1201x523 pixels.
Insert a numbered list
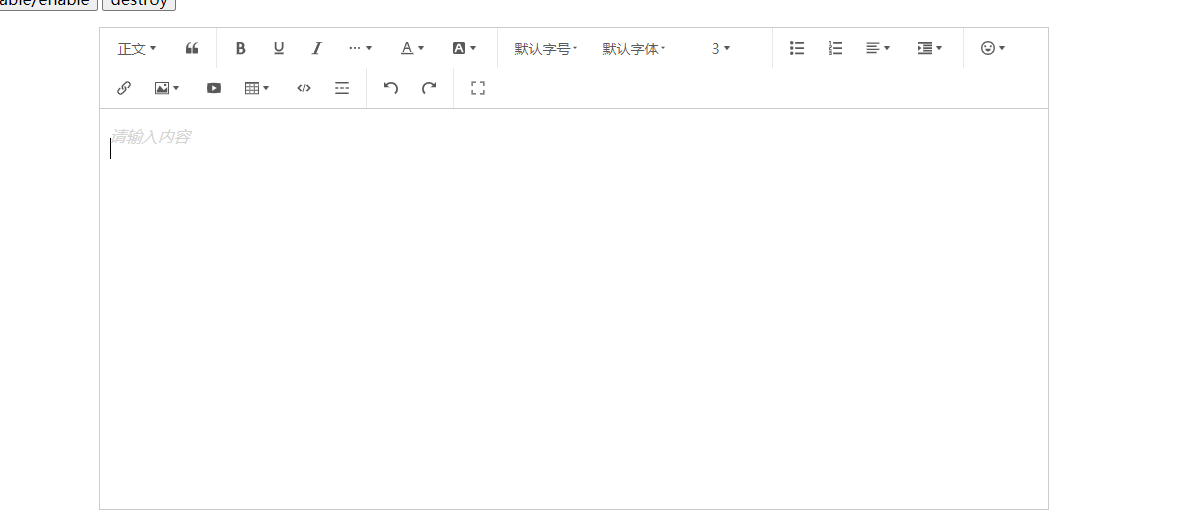pyautogui.click(x=836, y=48)
